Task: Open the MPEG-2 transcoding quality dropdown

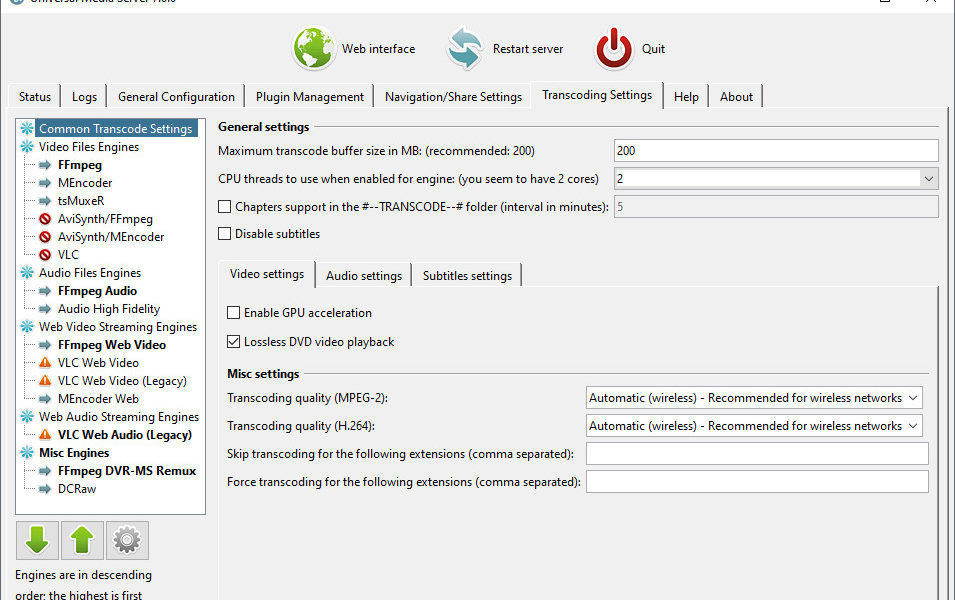Action: click(911, 398)
